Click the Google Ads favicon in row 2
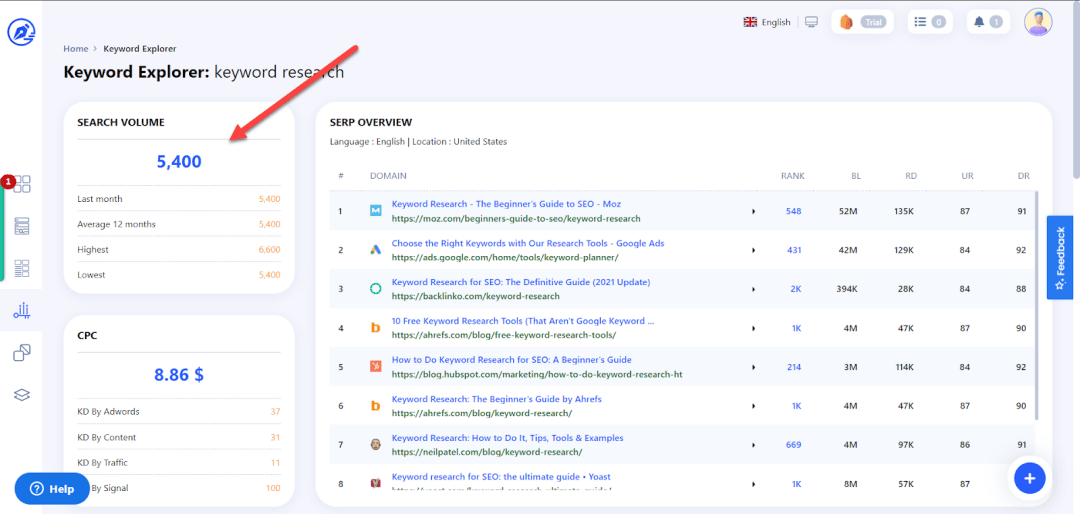This screenshot has height=514, width=1080. (x=375, y=250)
